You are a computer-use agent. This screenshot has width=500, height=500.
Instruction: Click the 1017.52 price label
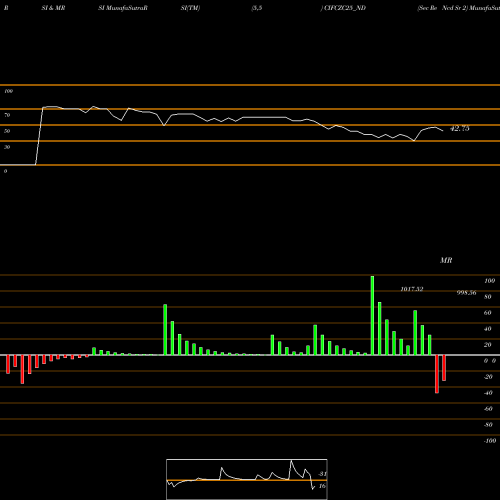[412, 289]
